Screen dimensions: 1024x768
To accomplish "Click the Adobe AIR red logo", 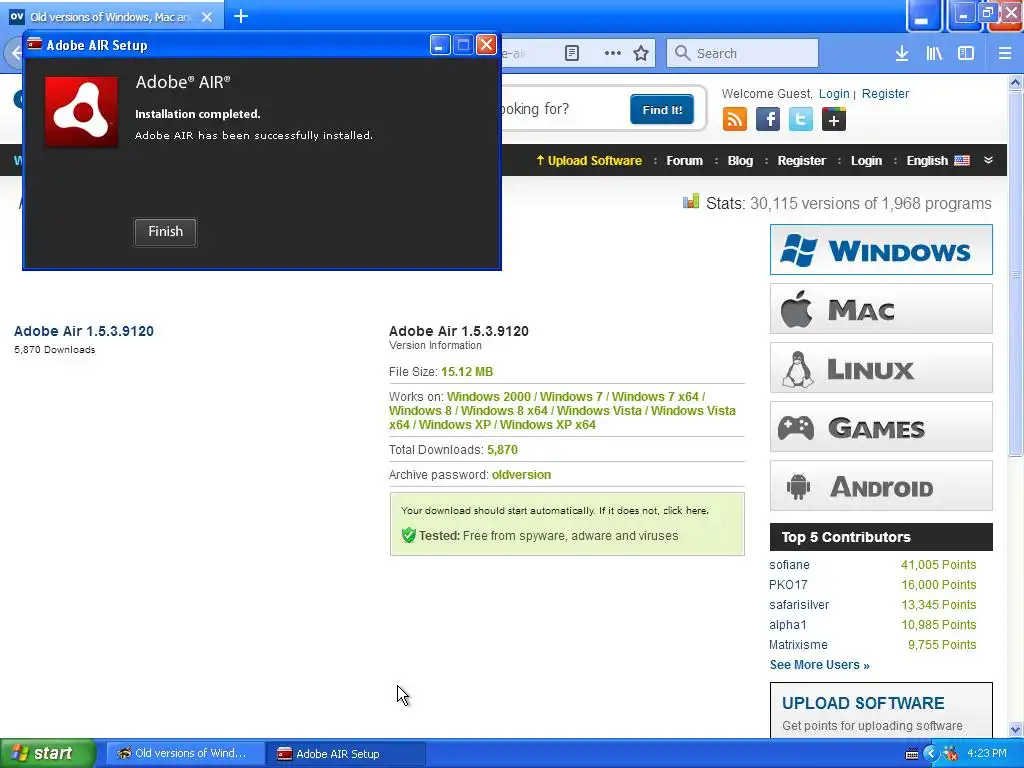I will coord(82,112).
